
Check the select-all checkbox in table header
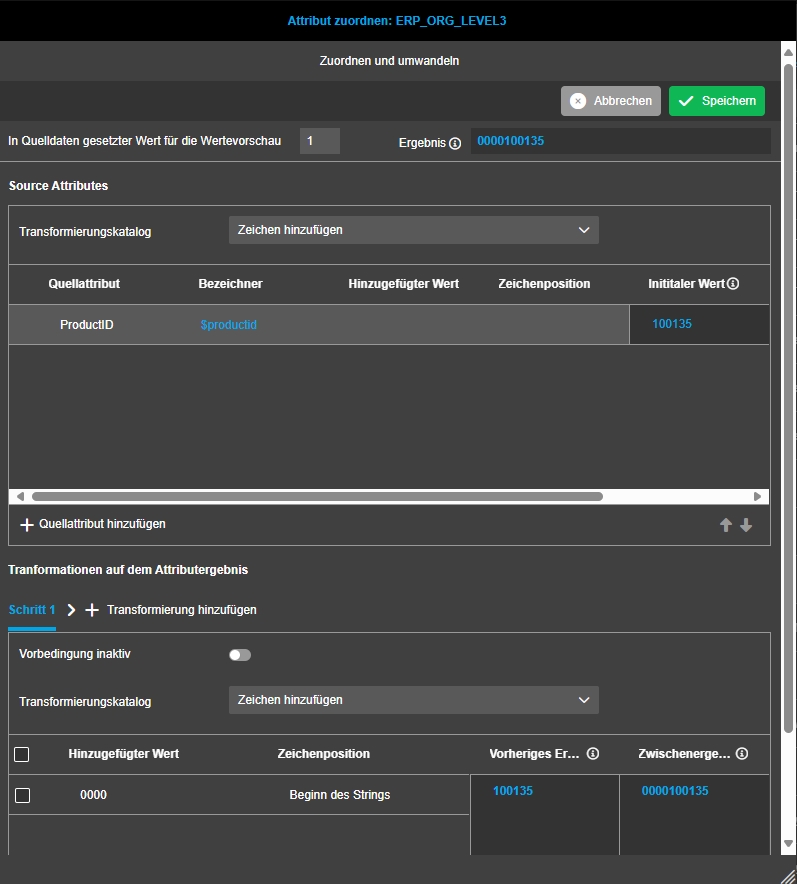tap(22, 755)
